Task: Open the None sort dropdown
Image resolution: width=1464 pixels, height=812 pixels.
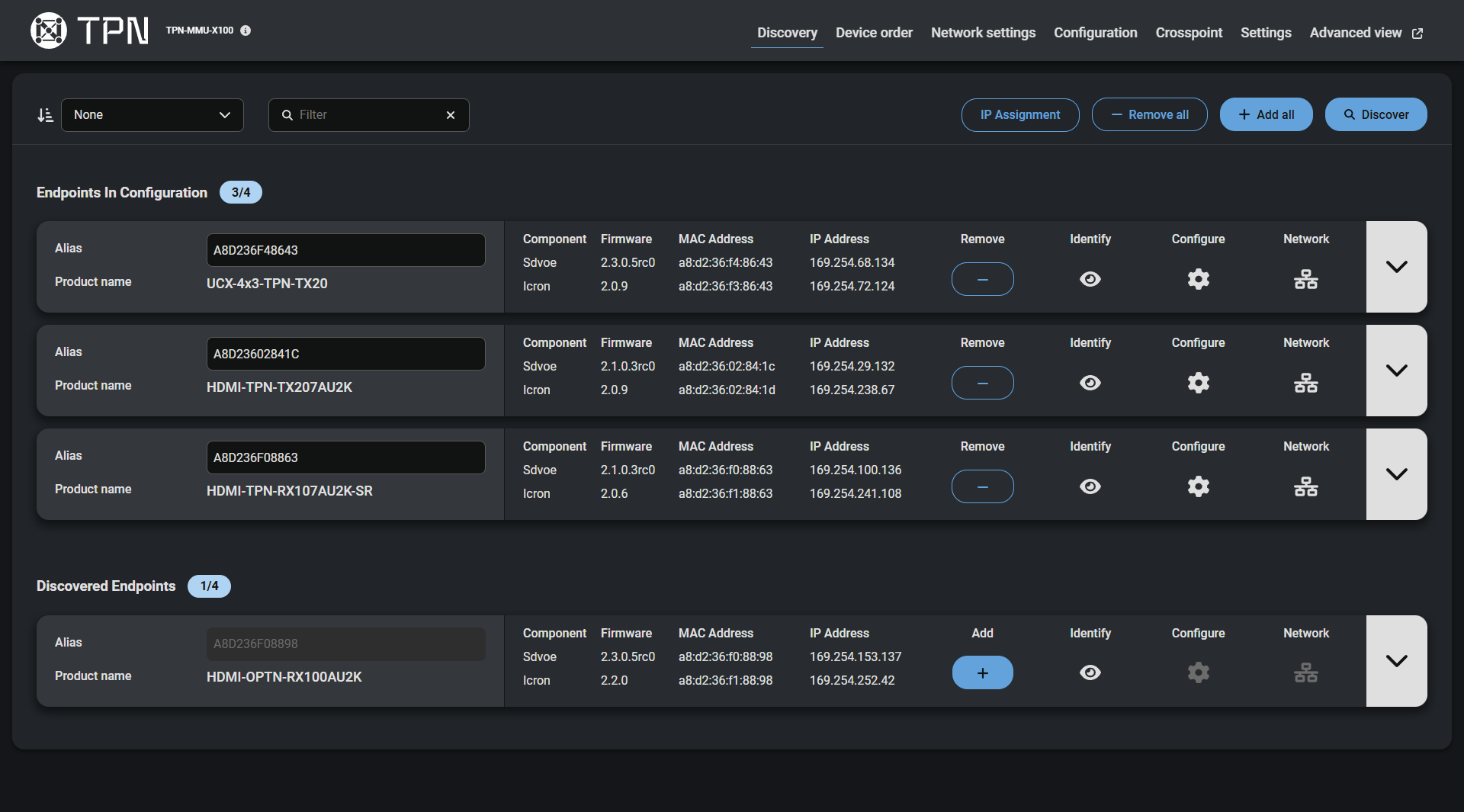Action: click(152, 115)
